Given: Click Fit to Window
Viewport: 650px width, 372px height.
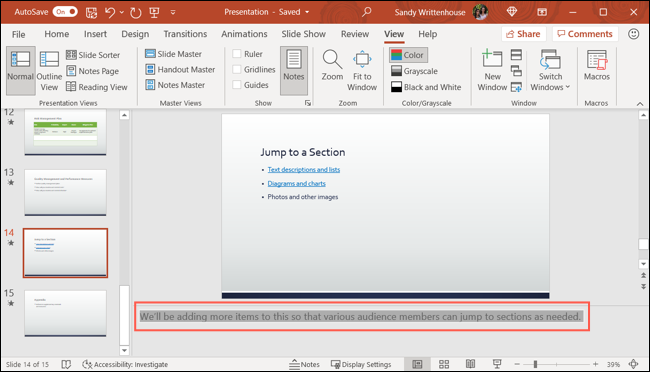Looking at the screenshot, I should point(362,70).
